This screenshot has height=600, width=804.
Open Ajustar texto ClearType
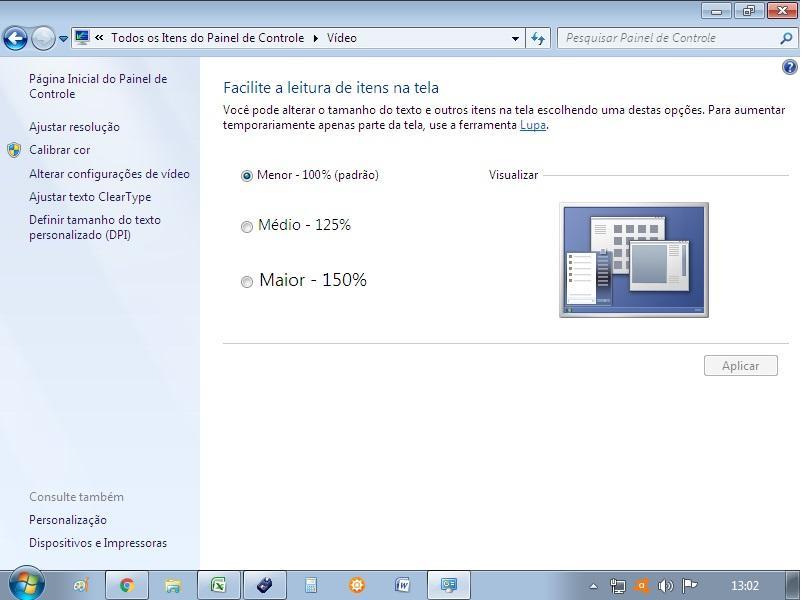(x=90, y=197)
